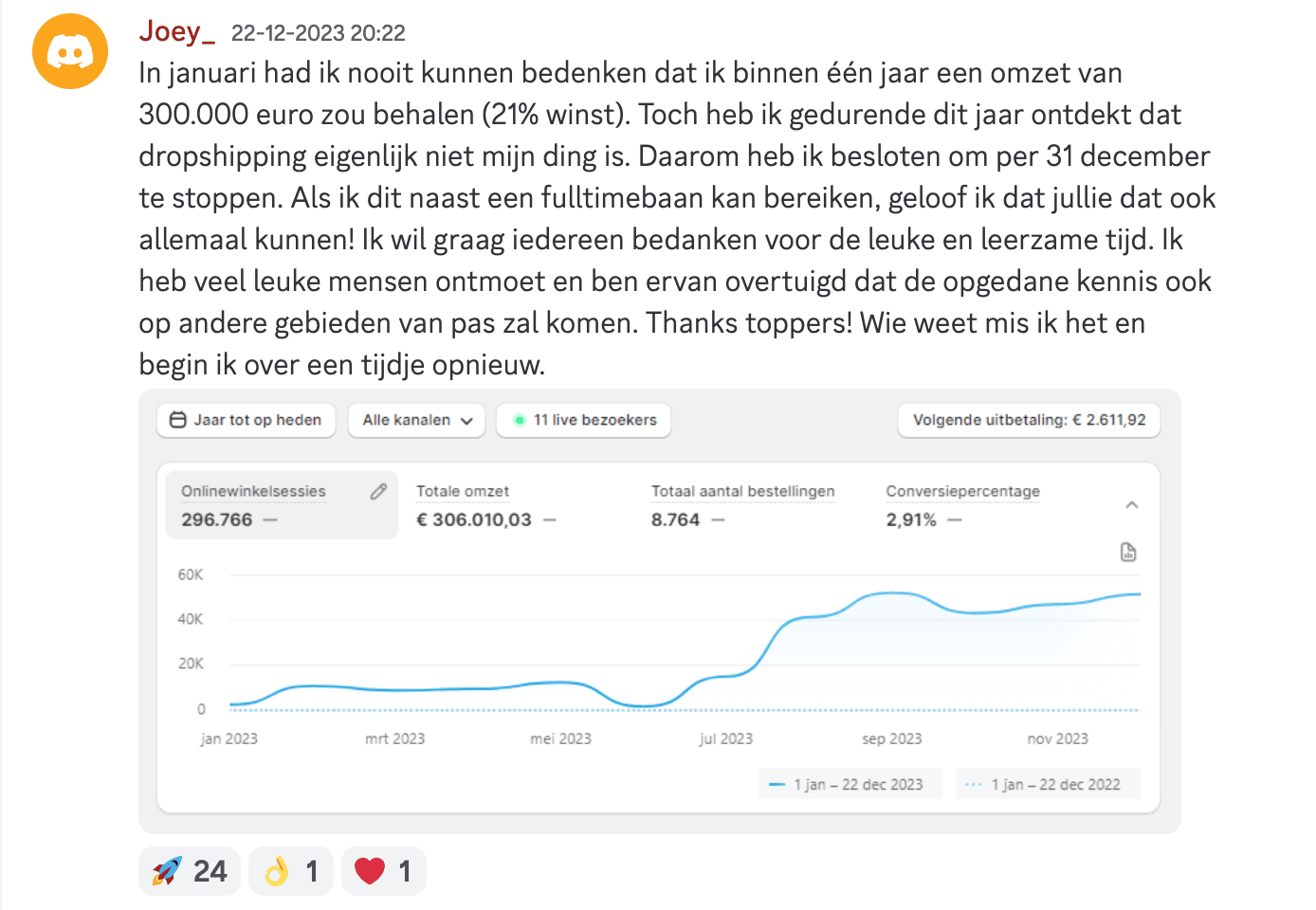Click the Joey_ username

tap(177, 31)
